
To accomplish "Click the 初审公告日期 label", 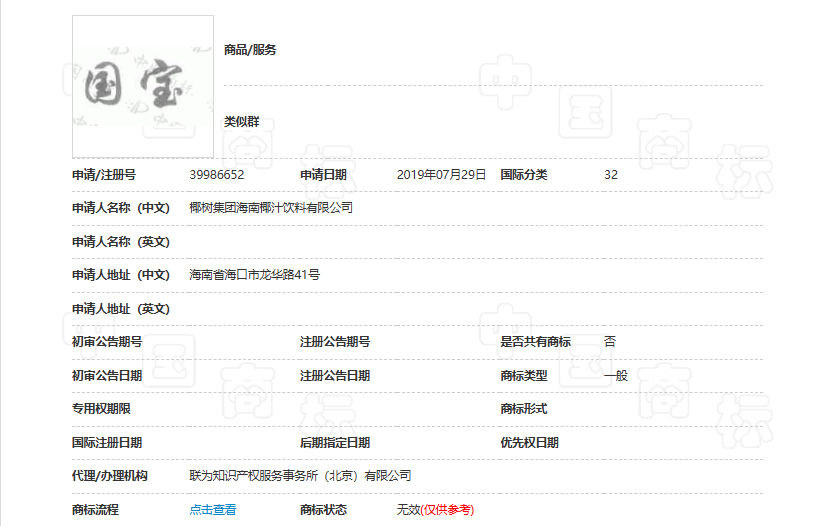I will (107, 375).
